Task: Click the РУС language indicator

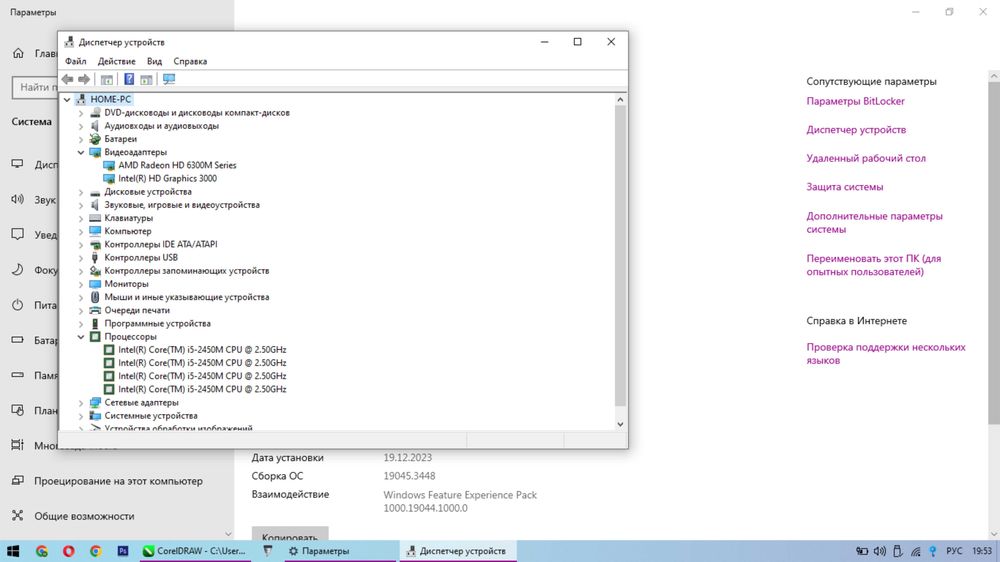Action: pyautogui.click(x=954, y=551)
